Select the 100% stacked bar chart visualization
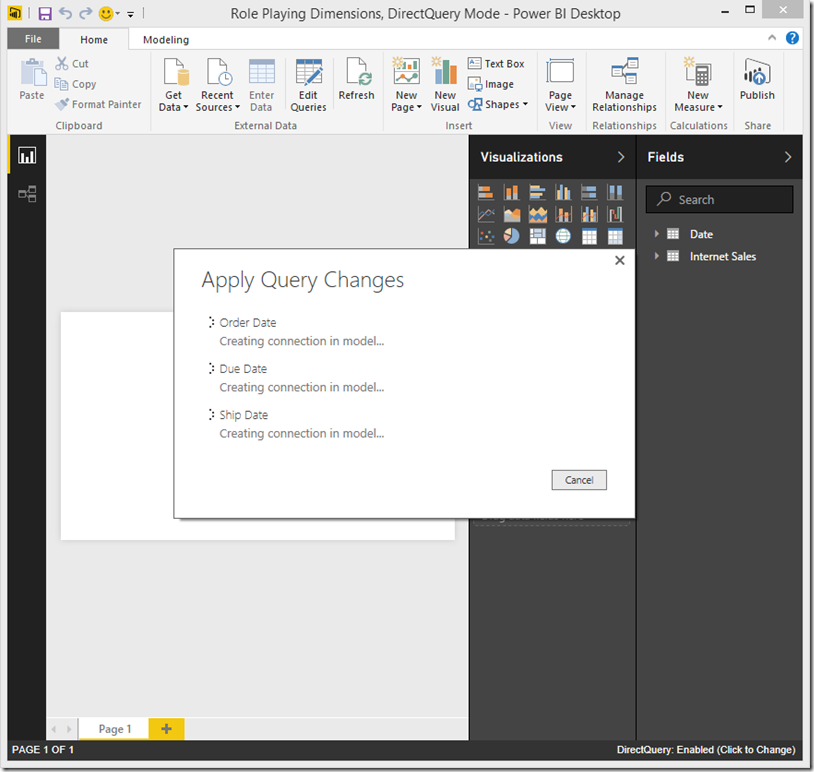 click(589, 193)
